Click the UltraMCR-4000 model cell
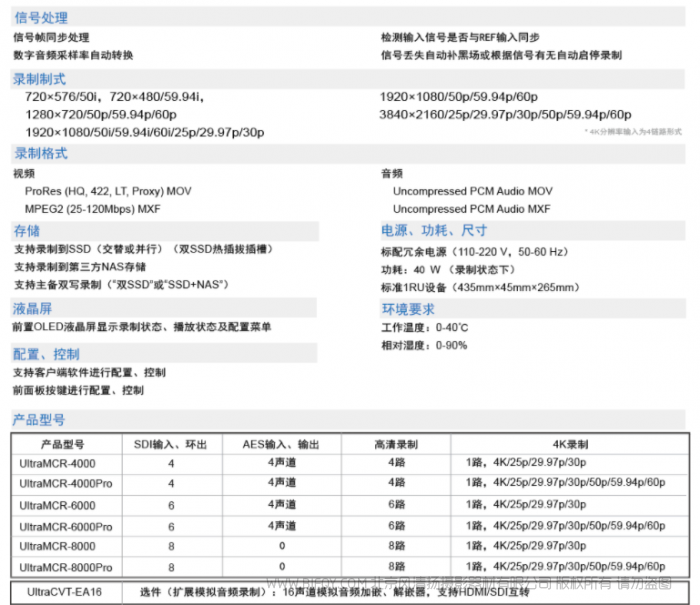Screen dimensions: 700x605 pyautogui.click(x=58, y=463)
